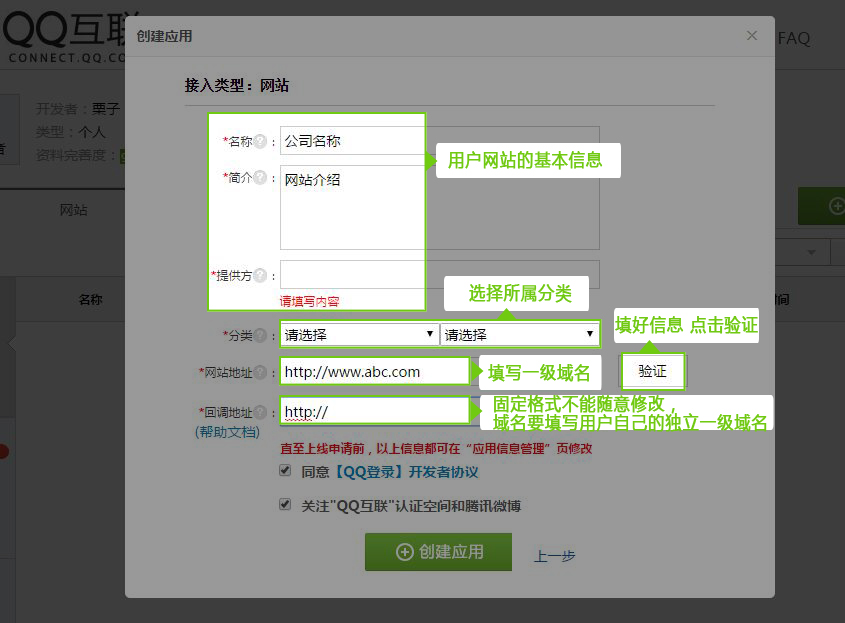Screen dimensions: 845x623
Task: Click into the 简介 text area
Action: click(440, 207)
